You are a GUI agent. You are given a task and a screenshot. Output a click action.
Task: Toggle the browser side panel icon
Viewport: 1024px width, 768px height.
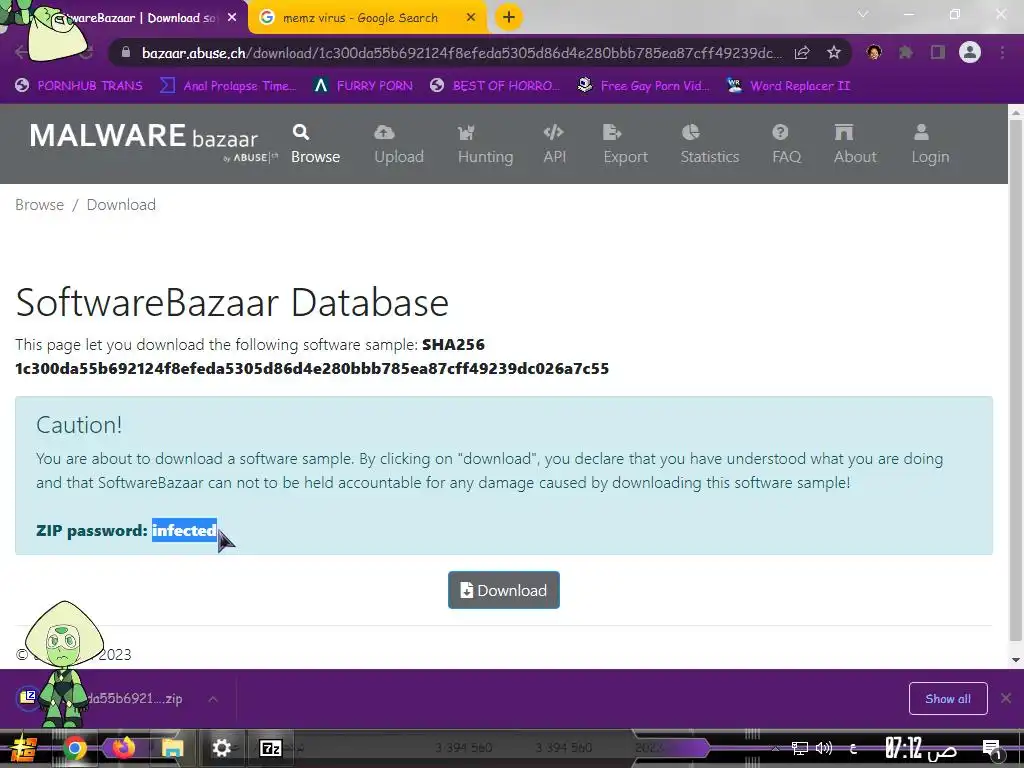pyautogui.click(x=938, y=52)
